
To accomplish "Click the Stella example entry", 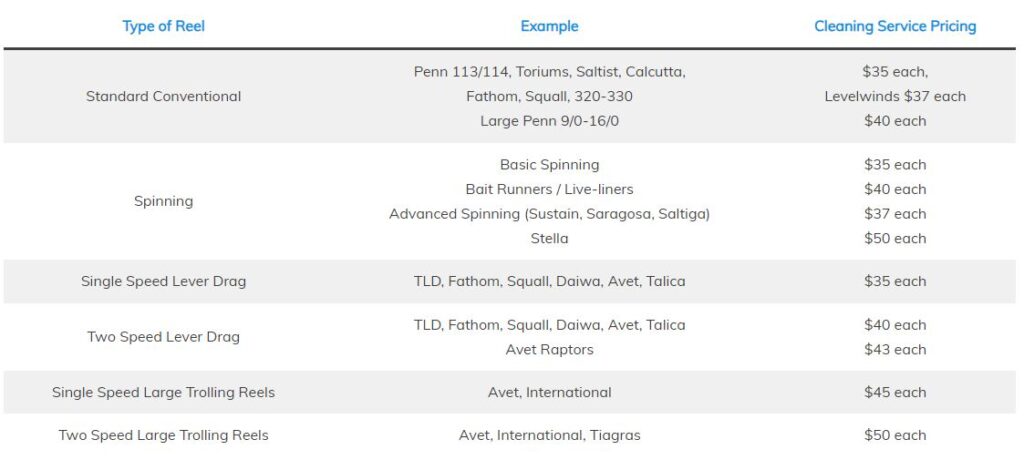I will pyautogui.click(x=549, y=238).
